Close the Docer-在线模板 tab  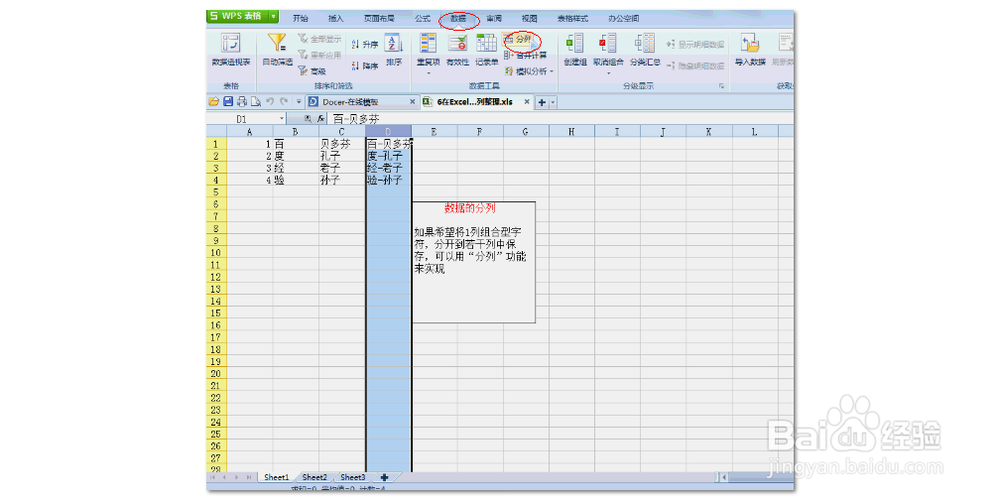tap(412, 102)
